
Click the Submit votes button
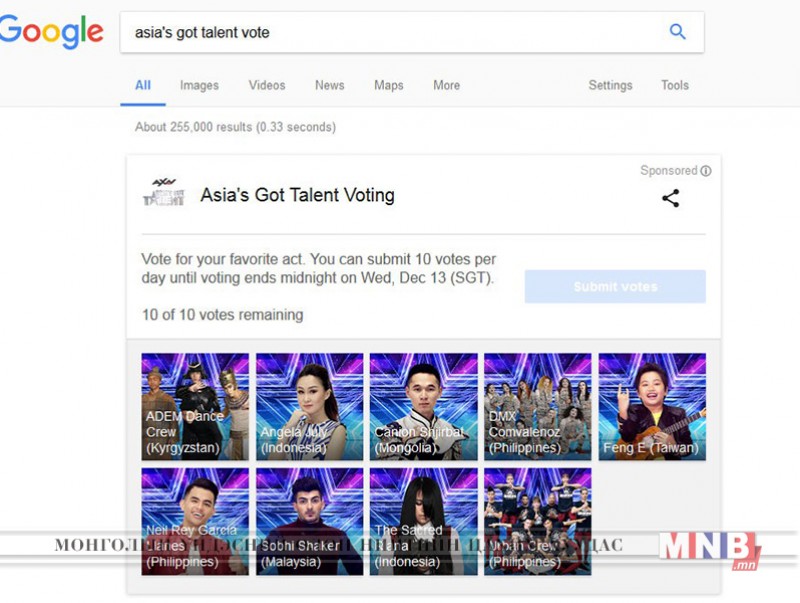(615, 287)
